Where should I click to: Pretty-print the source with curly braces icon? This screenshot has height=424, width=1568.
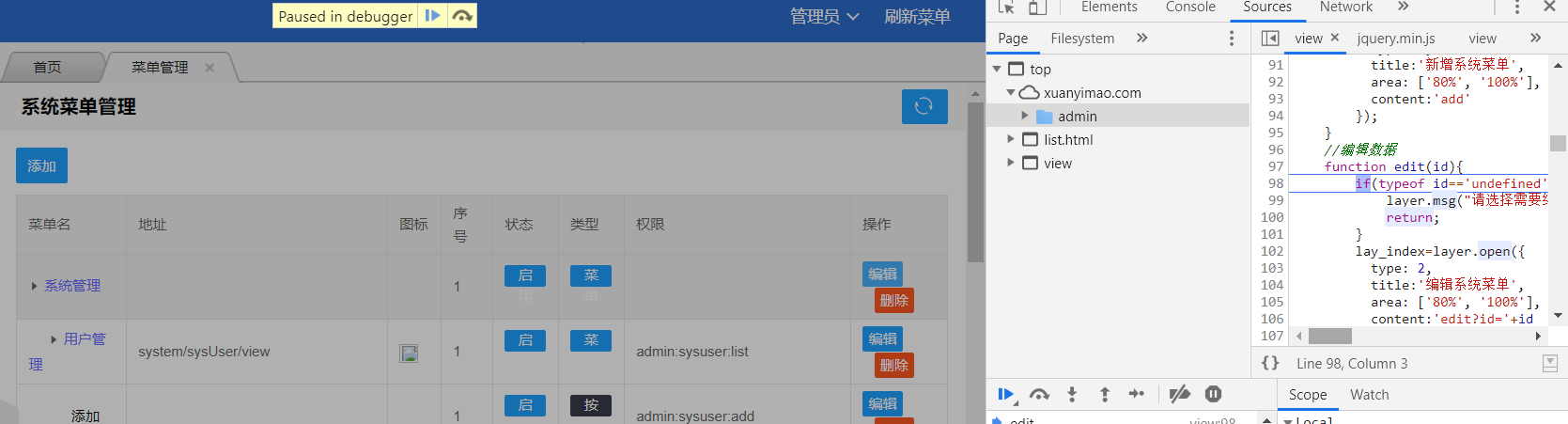click(x=1270, y=363)
